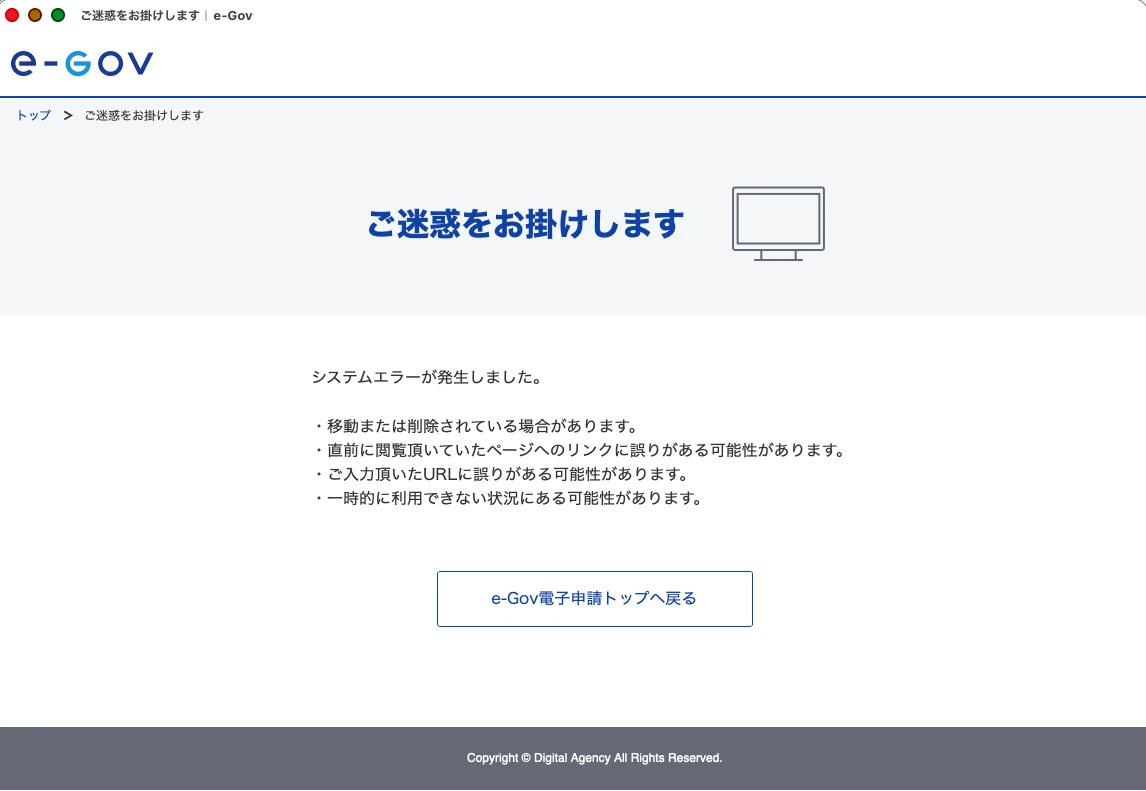1146x791 pixels.
Task: Click the window title ご迷惑をお掛けします | e-Gov
Action: (x=166, y=15)
